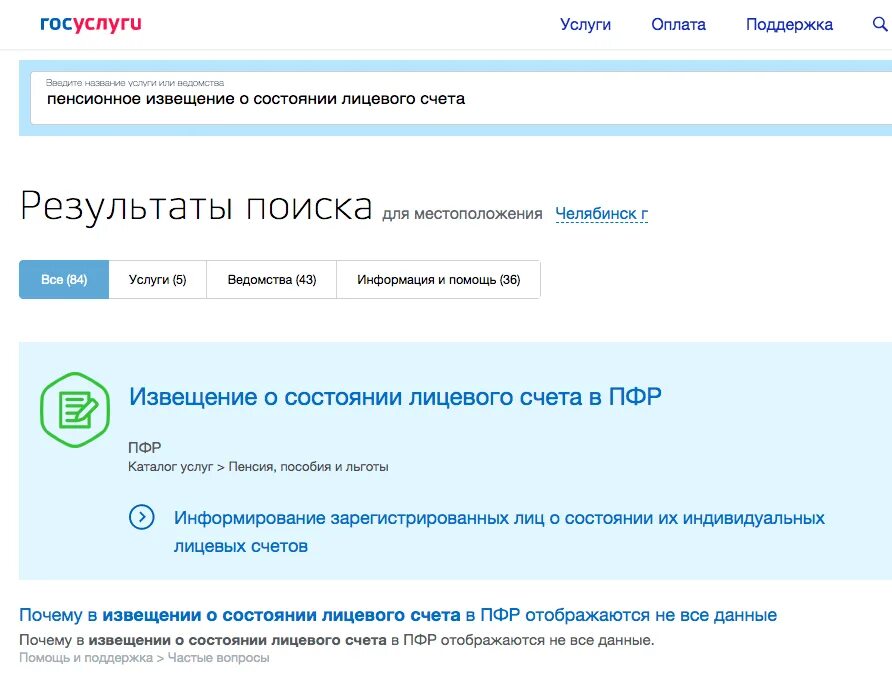Focus the service search input field
The width and height of the screenshot is (892, 683).
[x=461, y=98]
